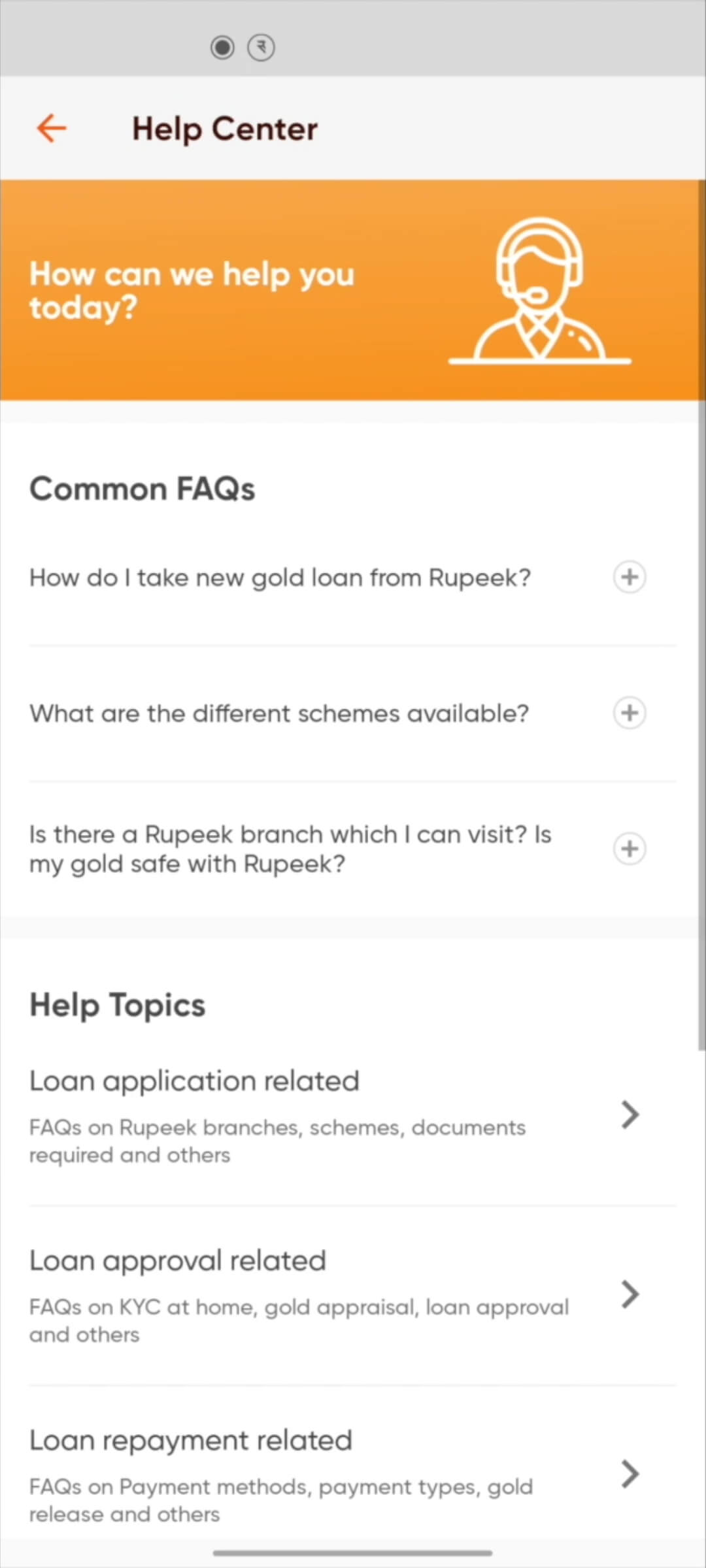Open Loan application related chevron arrow
The height and width of the screenshot is (1568, 706).
coord(630,1115)
